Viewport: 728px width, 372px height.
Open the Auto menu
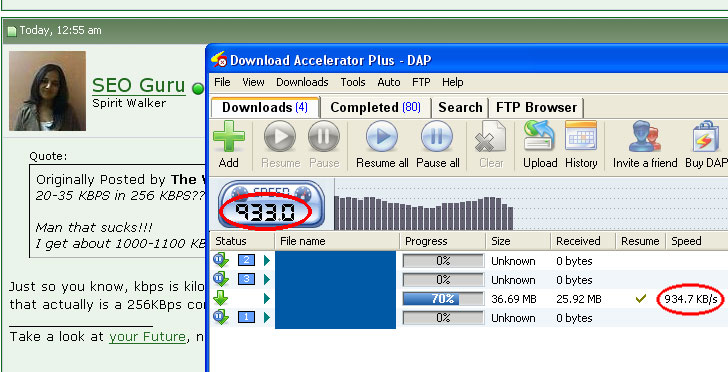click(x=389, y=82)
